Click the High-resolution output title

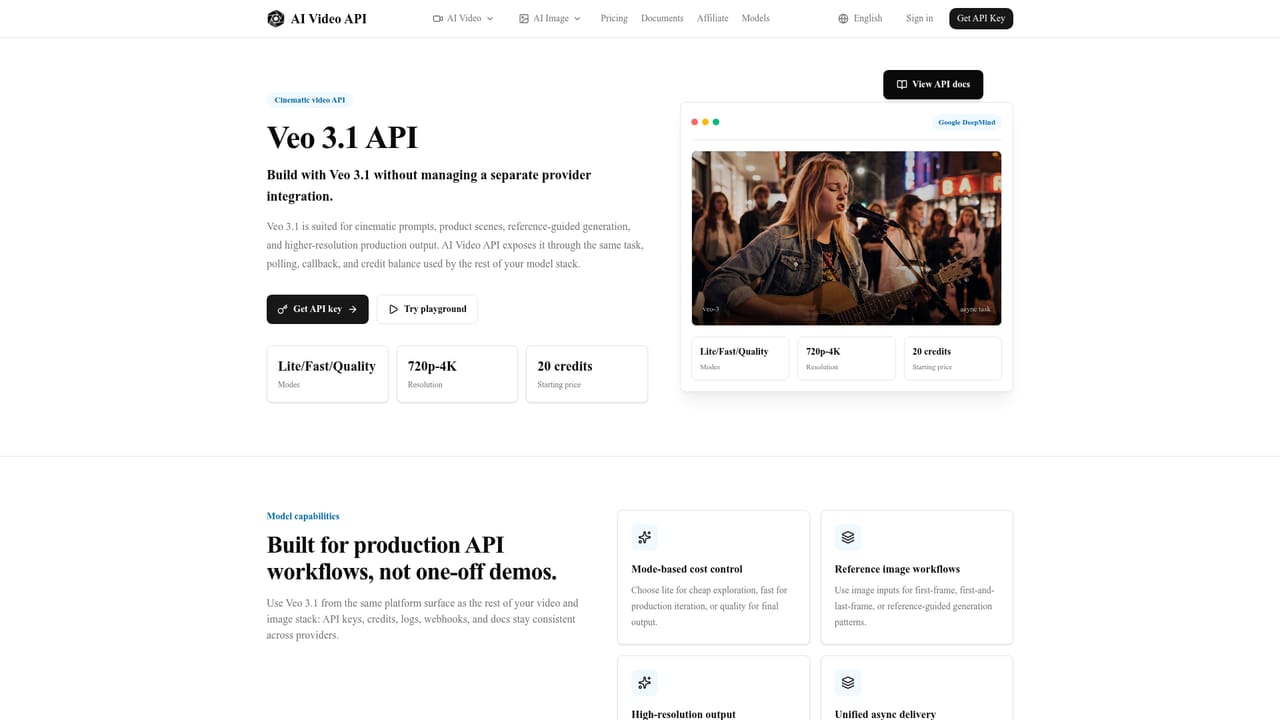pyautogui.click(x=683, y=714)
